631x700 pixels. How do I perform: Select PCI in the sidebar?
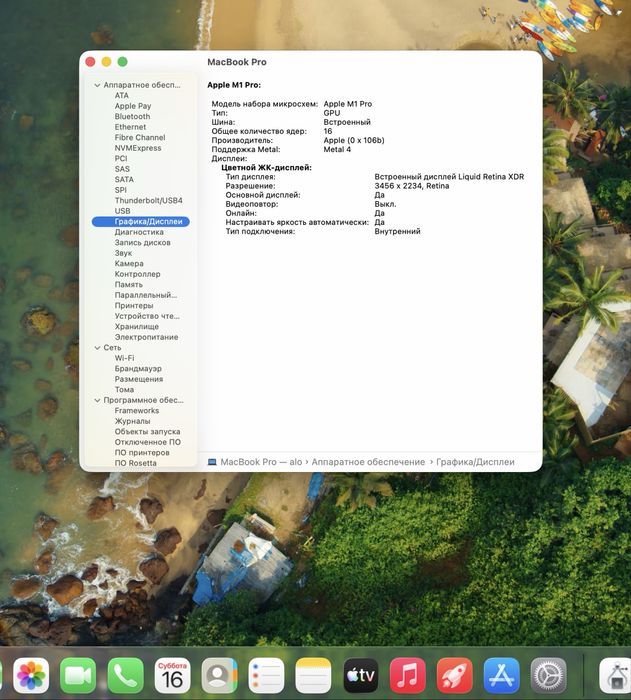pos(121,158)
